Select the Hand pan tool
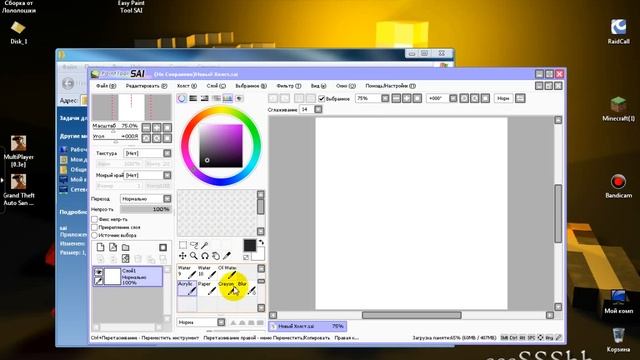This screenshot has height=360, width=640. point(216,256)
